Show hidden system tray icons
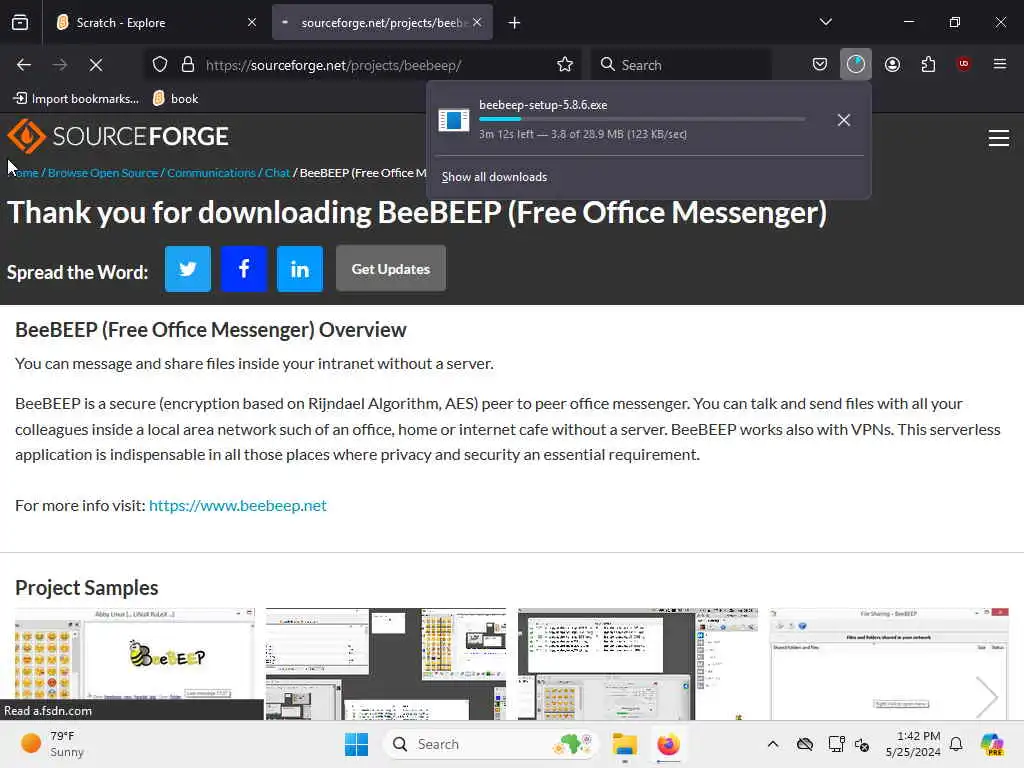 [773, 744]
